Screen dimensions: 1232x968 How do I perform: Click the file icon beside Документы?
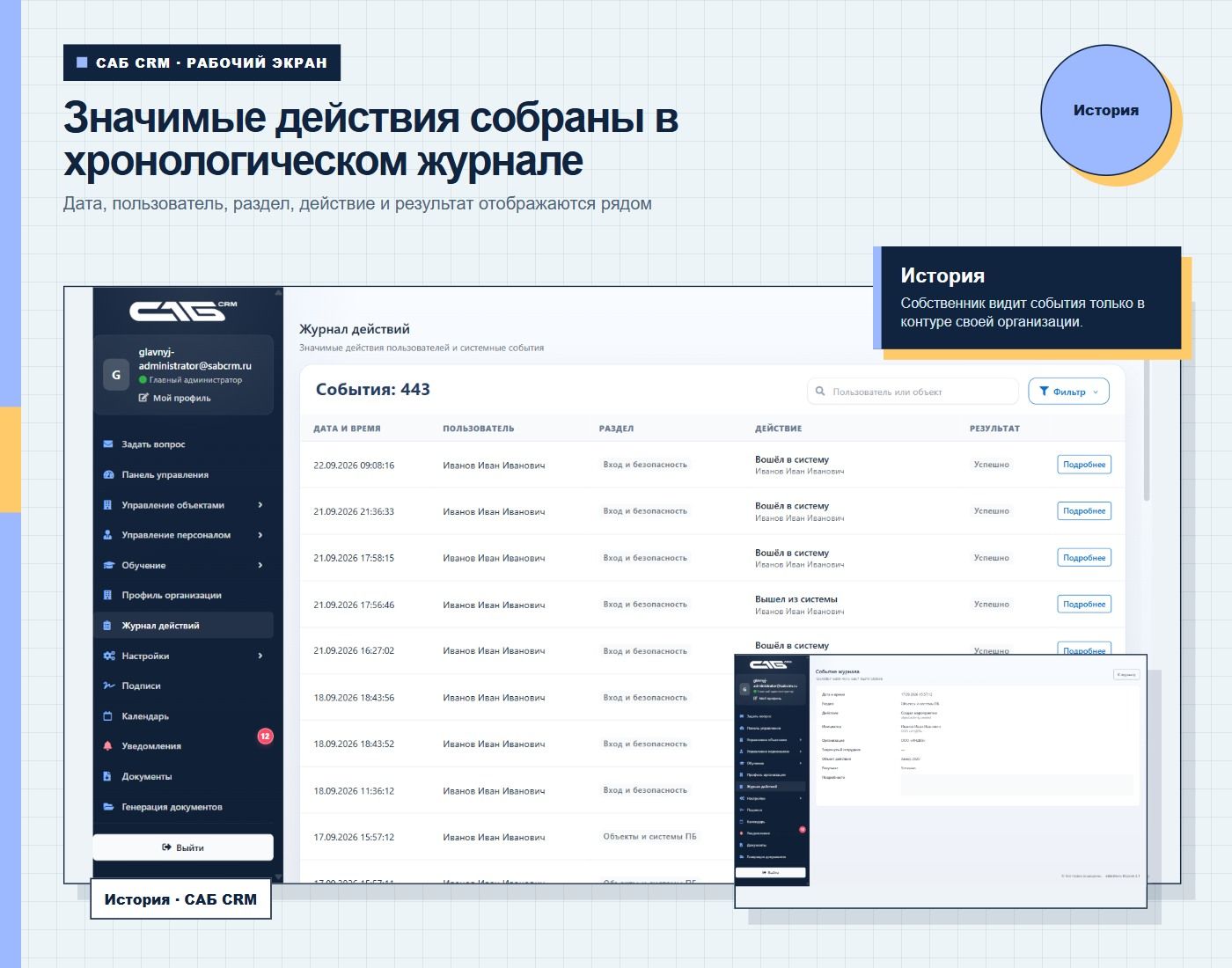(x=108, y=776)
